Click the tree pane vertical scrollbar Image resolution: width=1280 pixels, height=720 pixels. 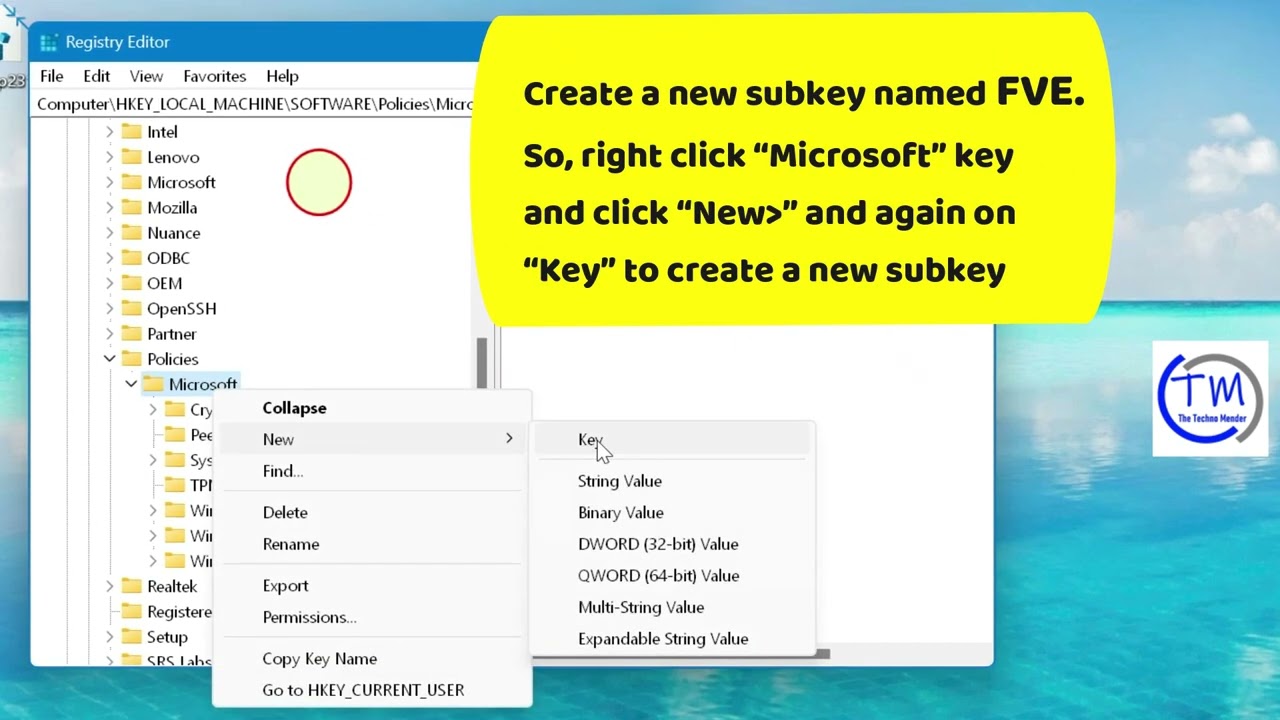[482, 363]
